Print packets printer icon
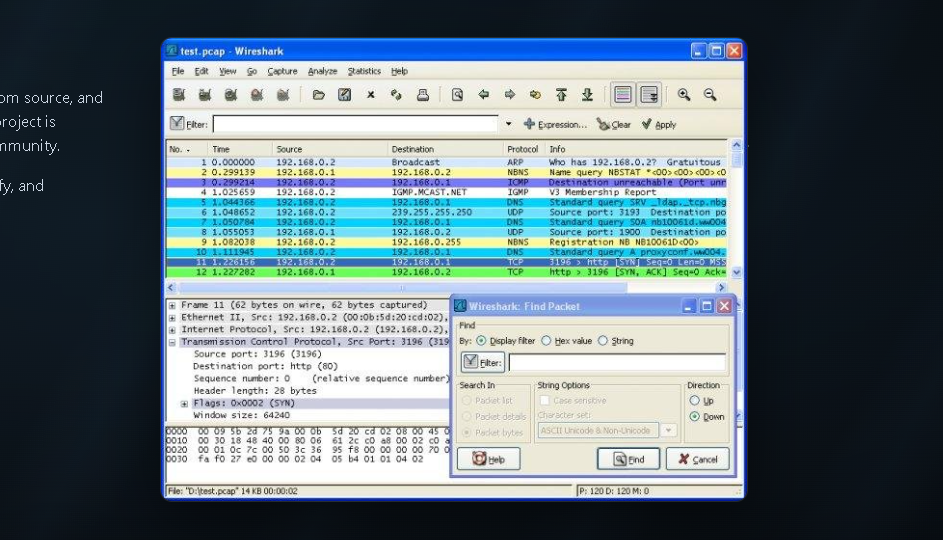Viewport: 943px width, 540px height. [423, 94]
